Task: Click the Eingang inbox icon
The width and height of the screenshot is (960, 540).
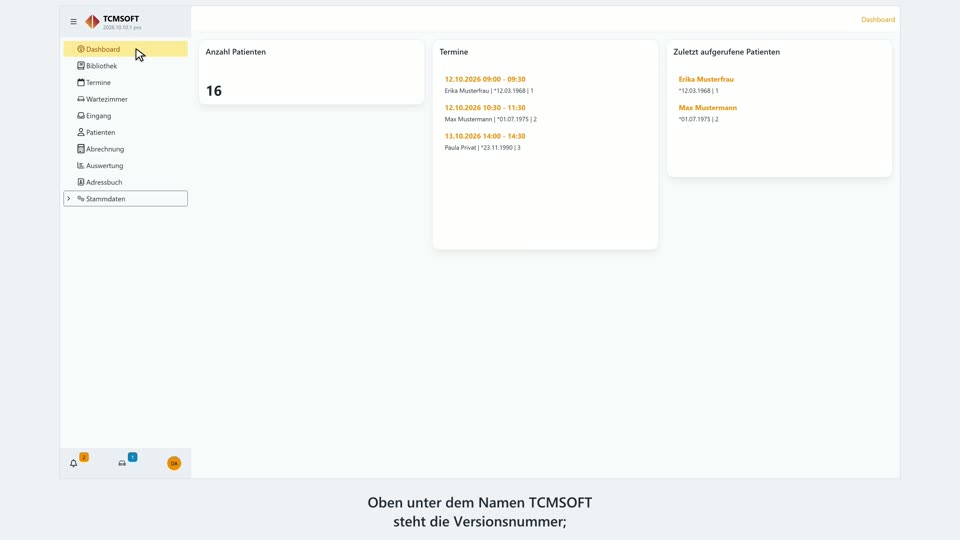Action: [x=81, y=115]
